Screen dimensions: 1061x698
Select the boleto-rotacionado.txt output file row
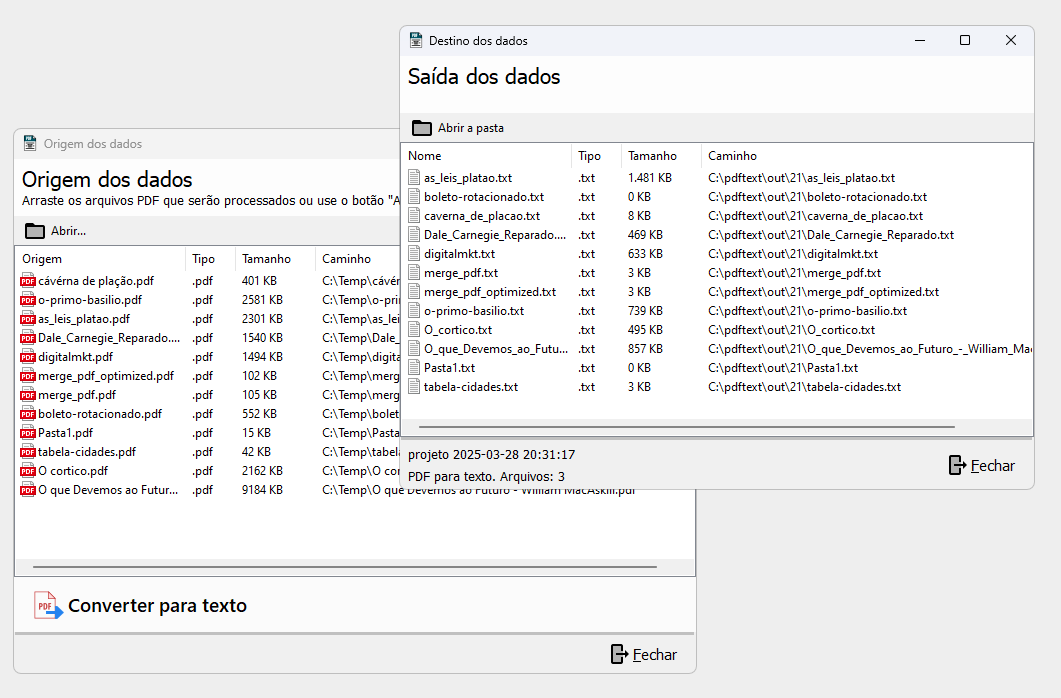coord(484,197)
